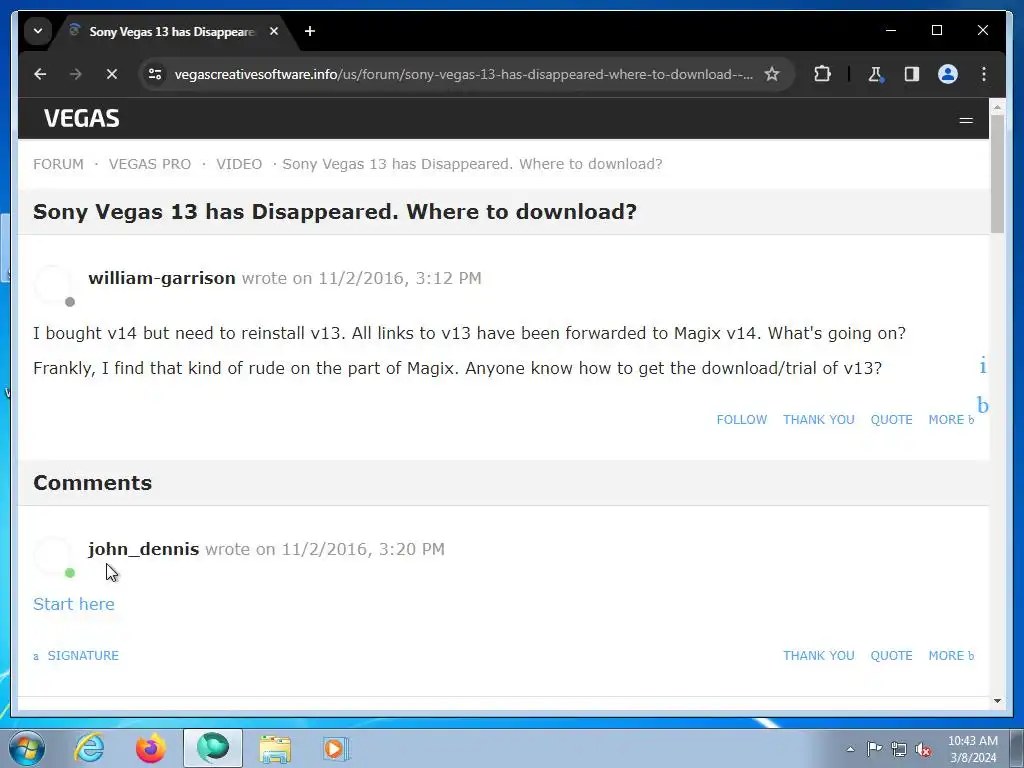The height and width of the screenshot is (768, 1024).
Task: Open site information icon in address bar
Action: [x=155, y=74]
